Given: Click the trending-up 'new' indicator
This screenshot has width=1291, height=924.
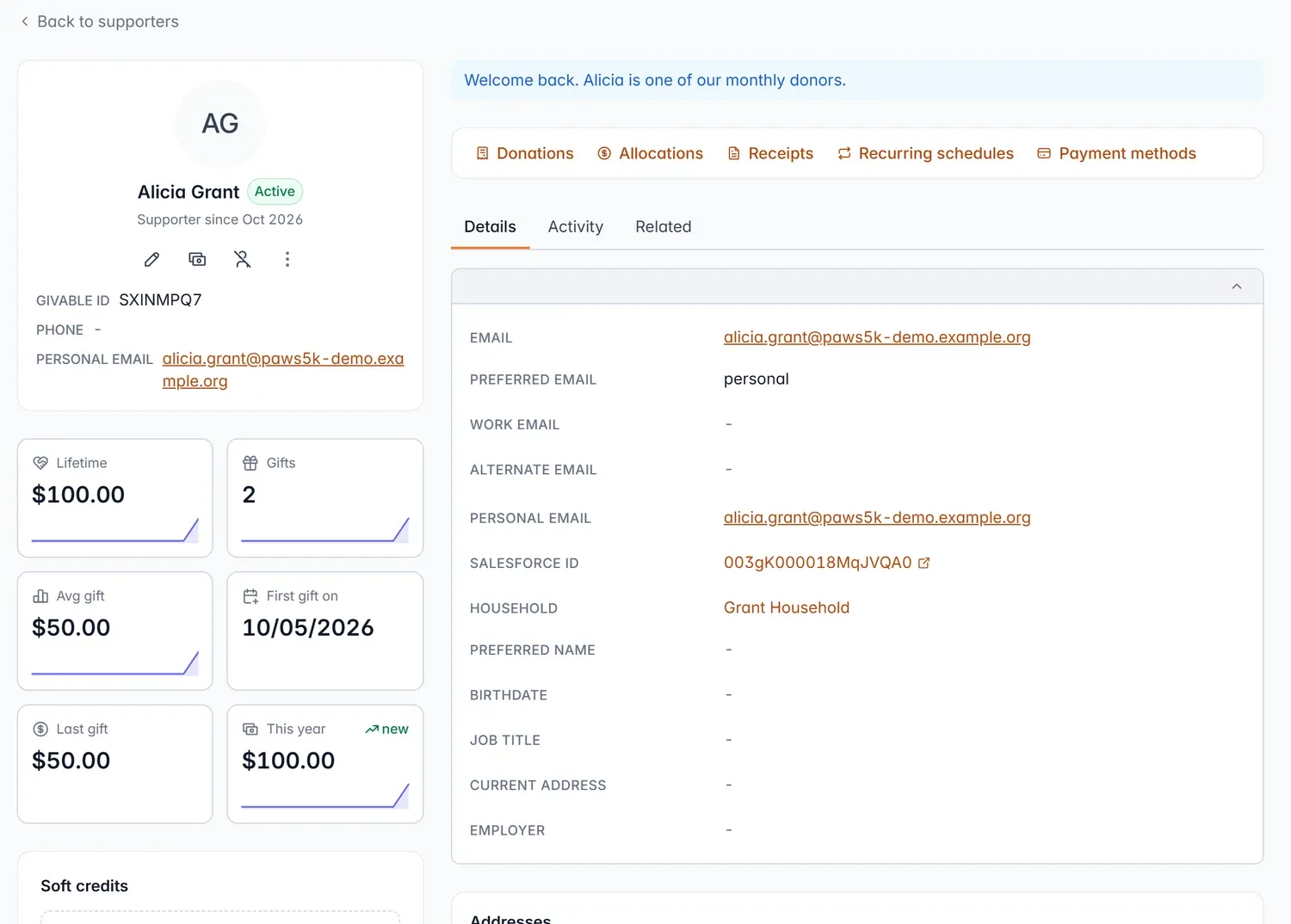Looking at the screenshot, I should 386,729.
